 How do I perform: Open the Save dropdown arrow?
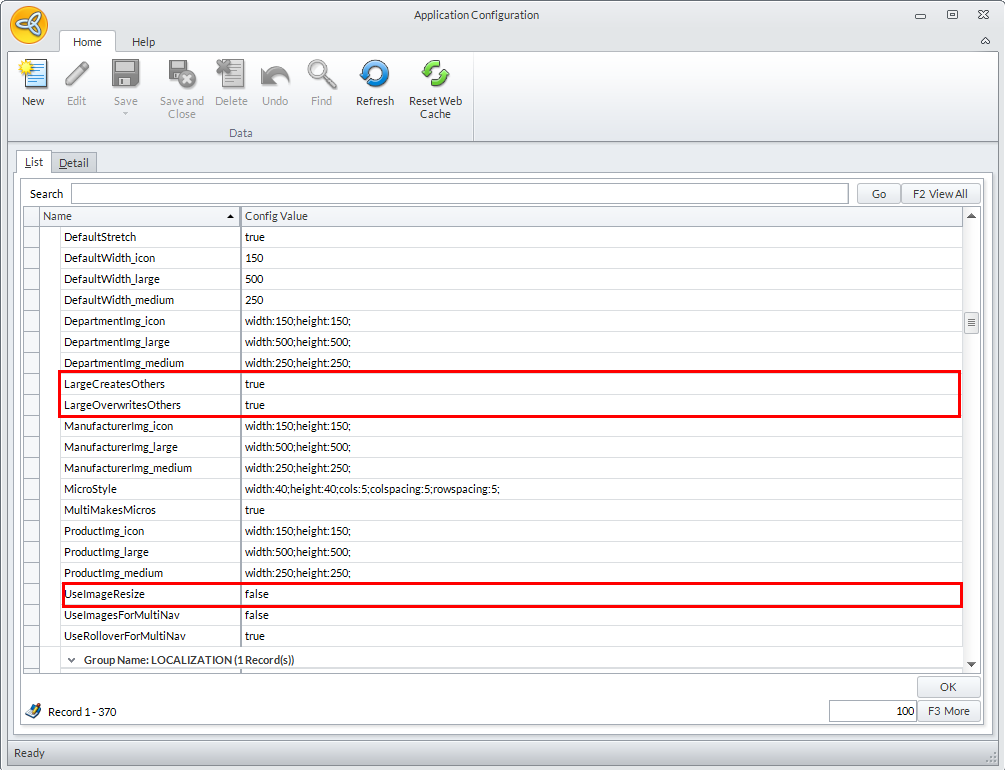(126, 114)
